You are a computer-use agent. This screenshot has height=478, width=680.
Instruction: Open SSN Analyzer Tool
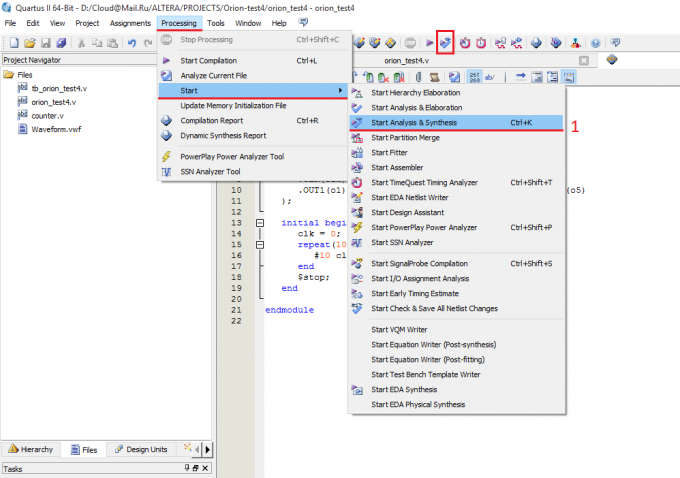[x=254, y=171]
